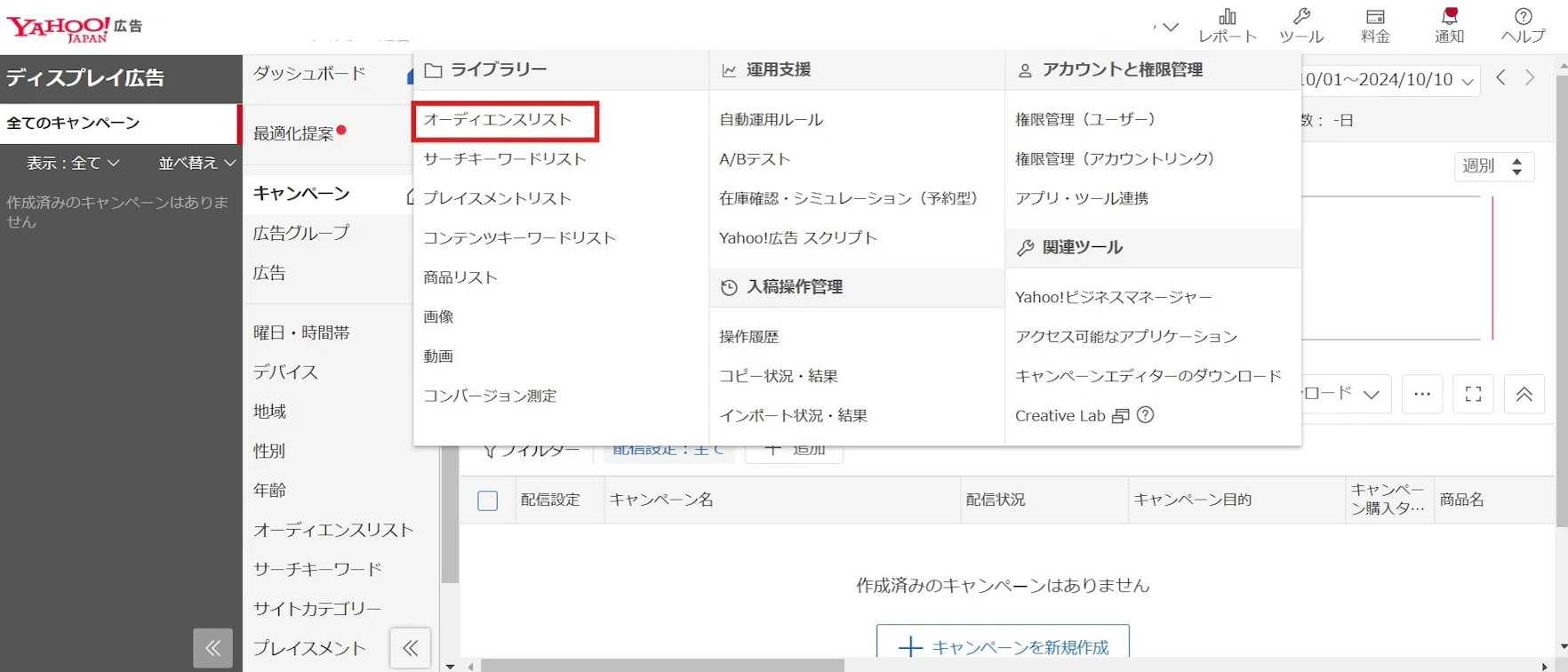This screenshot has height=672, width=1568.
Task: Click the Yahoo! JAPAN 広告 logo
Action: [75, 28]
